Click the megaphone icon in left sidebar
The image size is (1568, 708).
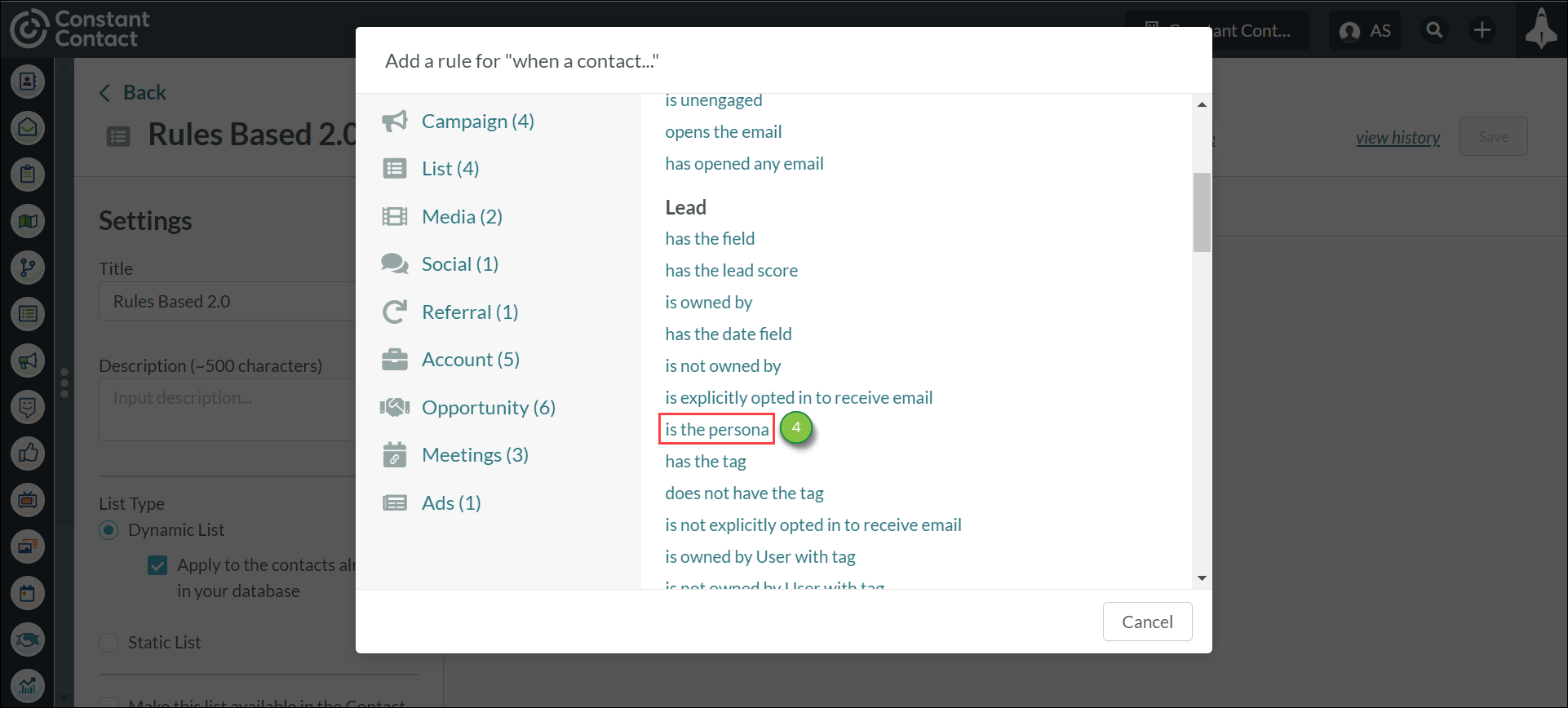(x=28, y=361)
